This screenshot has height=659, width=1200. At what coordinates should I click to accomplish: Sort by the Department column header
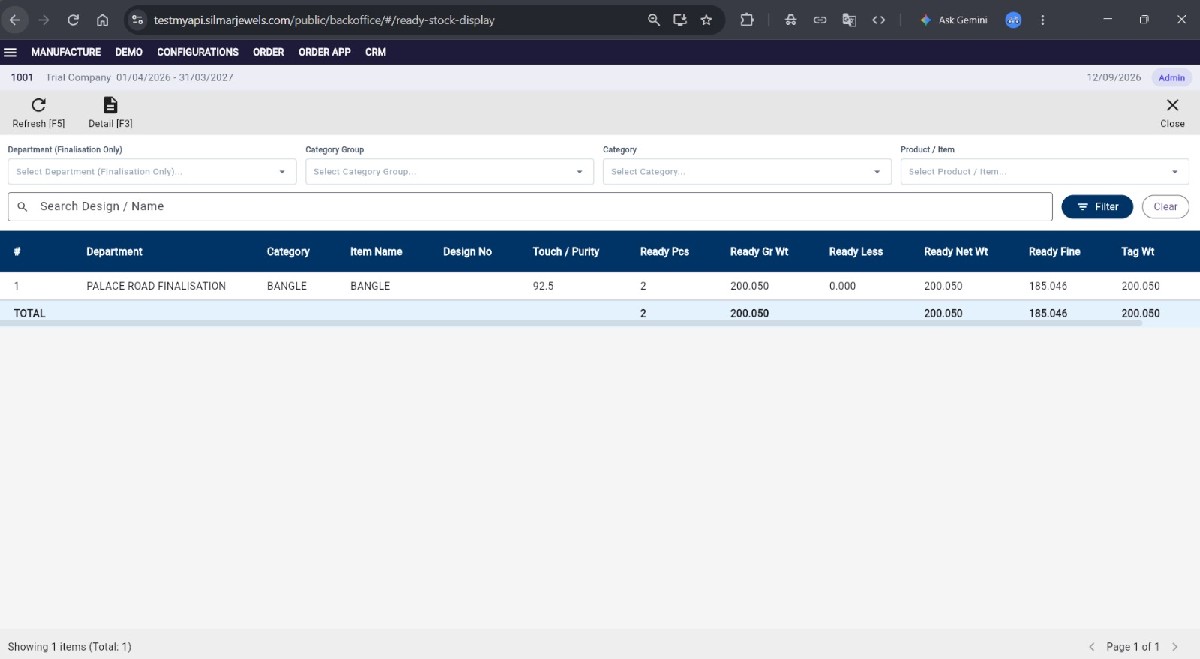114,252
